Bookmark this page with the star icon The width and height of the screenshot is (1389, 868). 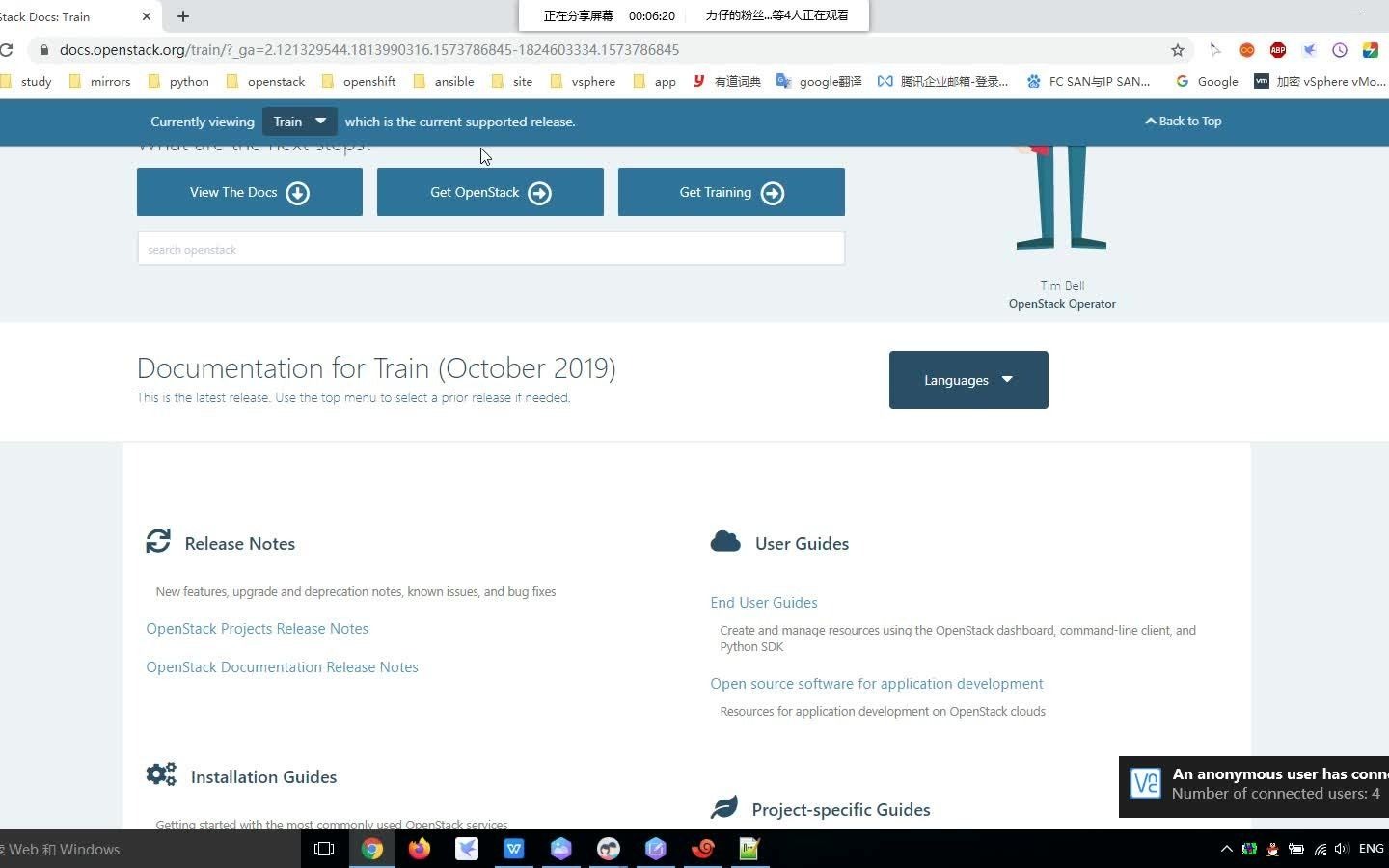(x=1177, y=50)
